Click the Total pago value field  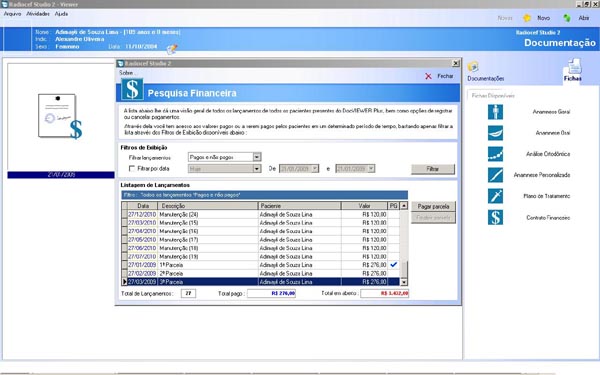coord(271,293)
